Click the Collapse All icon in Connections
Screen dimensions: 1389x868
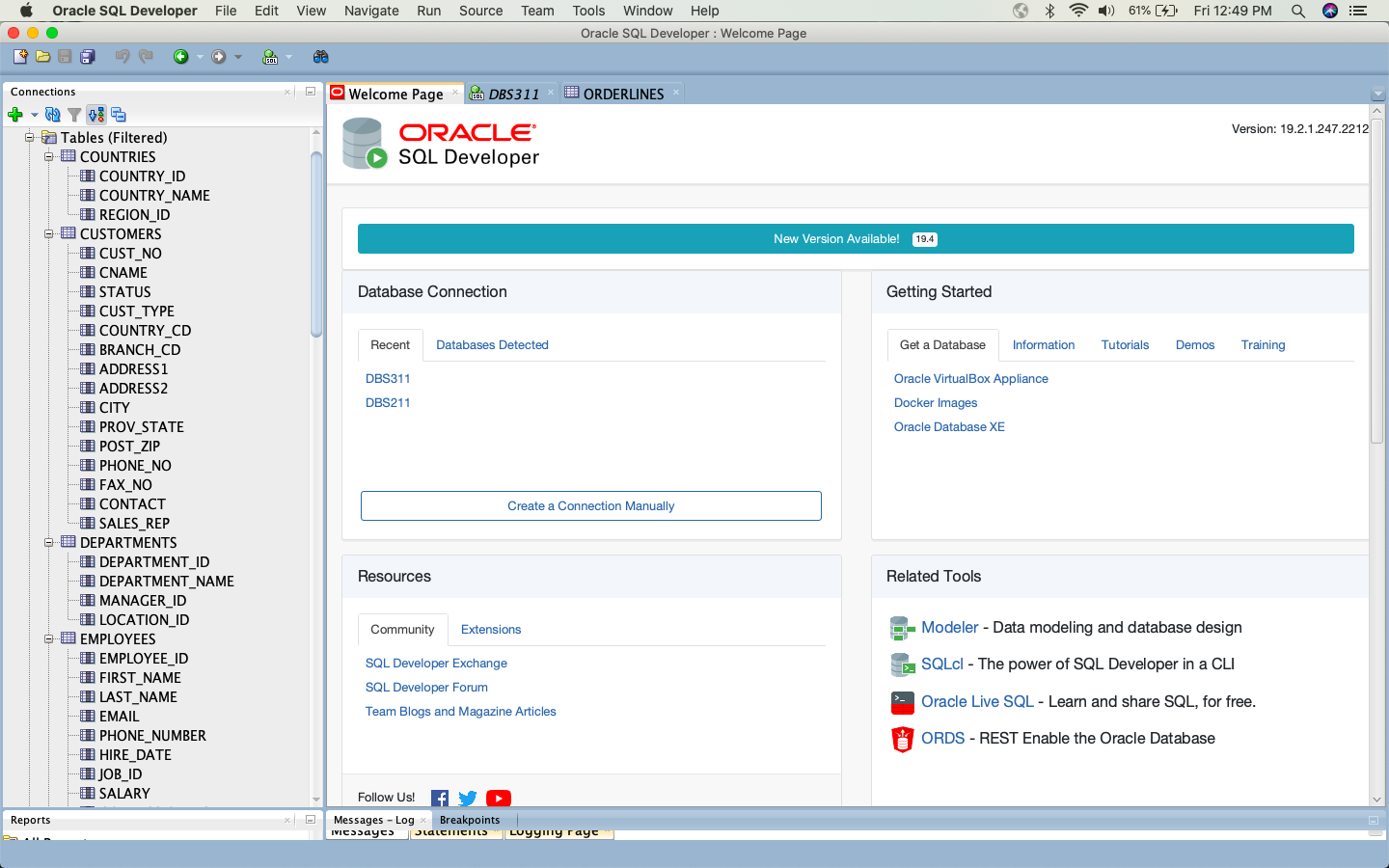point(119,115)
